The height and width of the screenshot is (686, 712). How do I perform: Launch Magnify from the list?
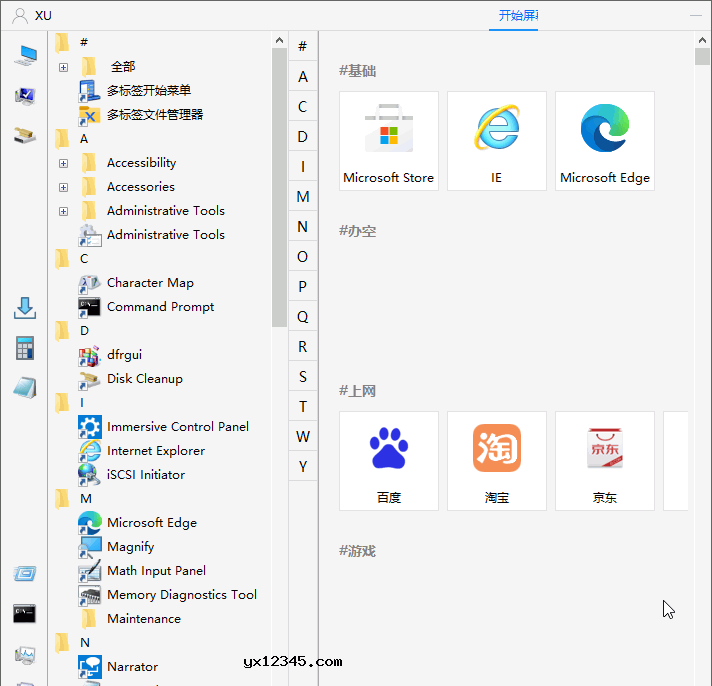pyautogui.click(x=117, y=547)
